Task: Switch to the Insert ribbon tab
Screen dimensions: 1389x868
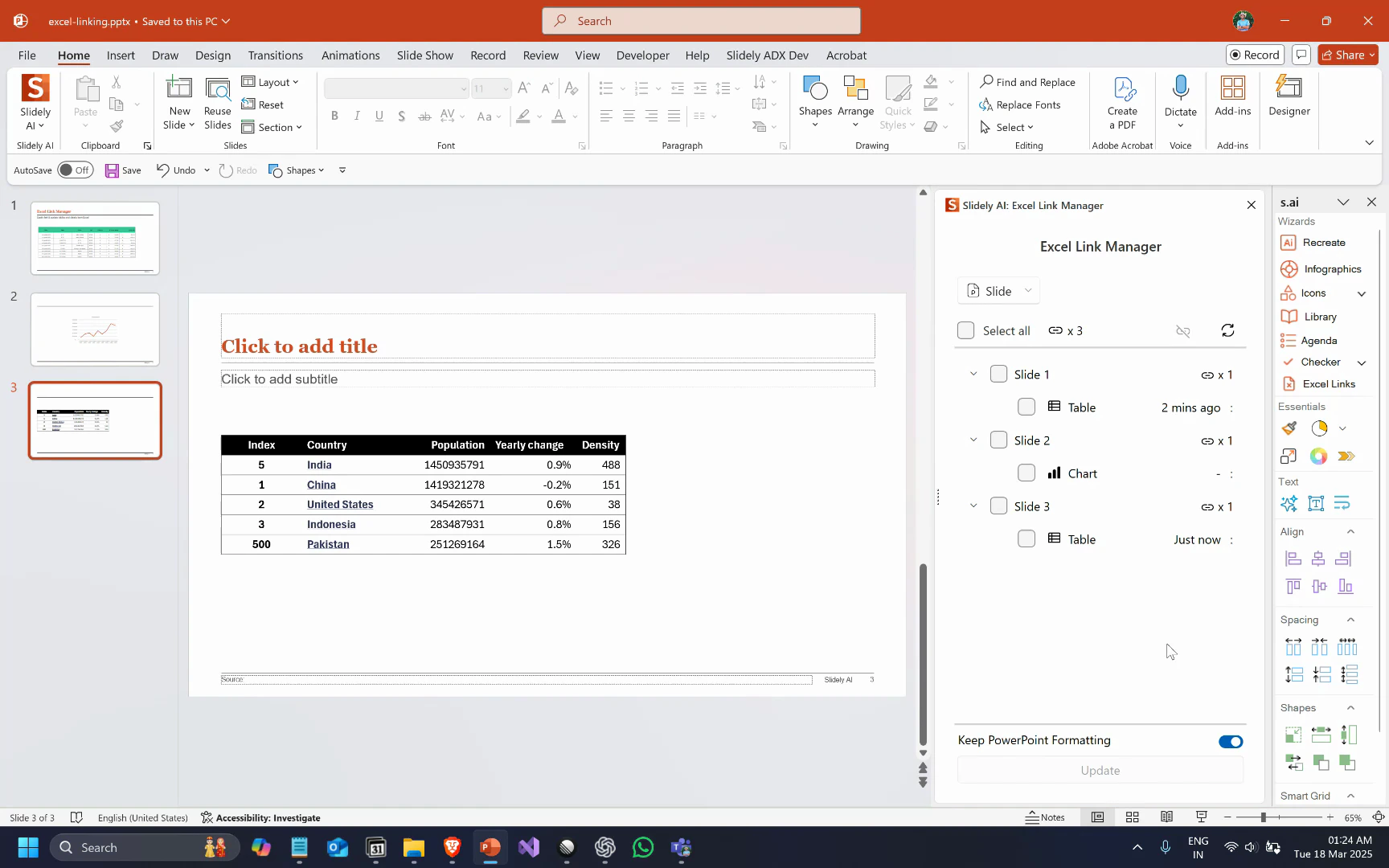Action: tap(121, 55)
